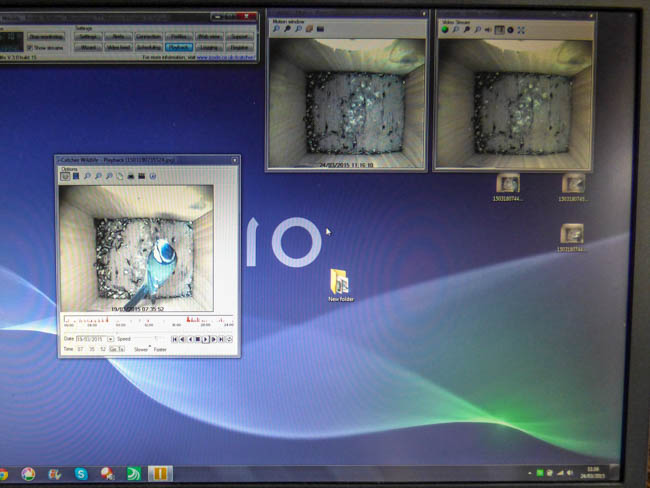Click the Go To button beside the Time fields
This screenshot has width=650, height=488.
(117, 350)
